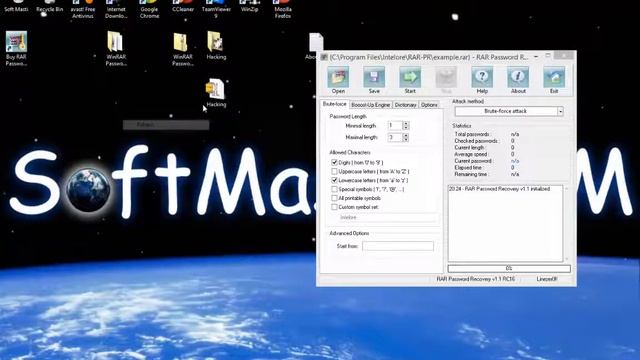The height and width of the screenshot is (360, 640).
Task: Switch to the Booost-Up Engine tab
Action: [371, 105]
